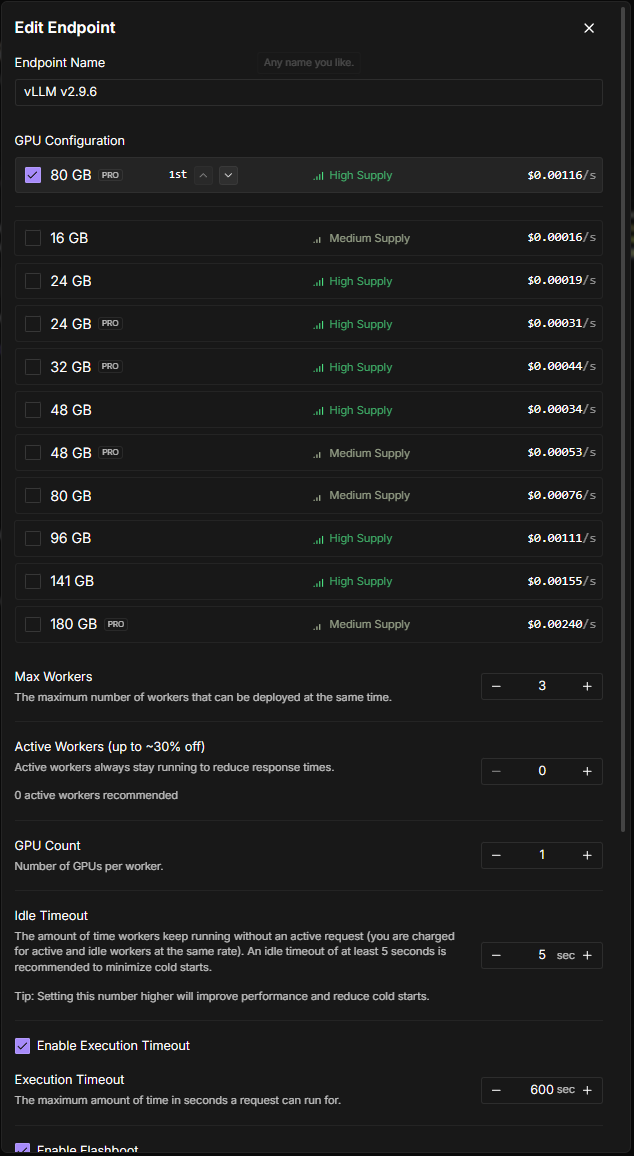Image resolution: width=634 pixels, height=1156 pixels.
Task: Decrease Max Workers with minus icon
Action: (497, 686)
